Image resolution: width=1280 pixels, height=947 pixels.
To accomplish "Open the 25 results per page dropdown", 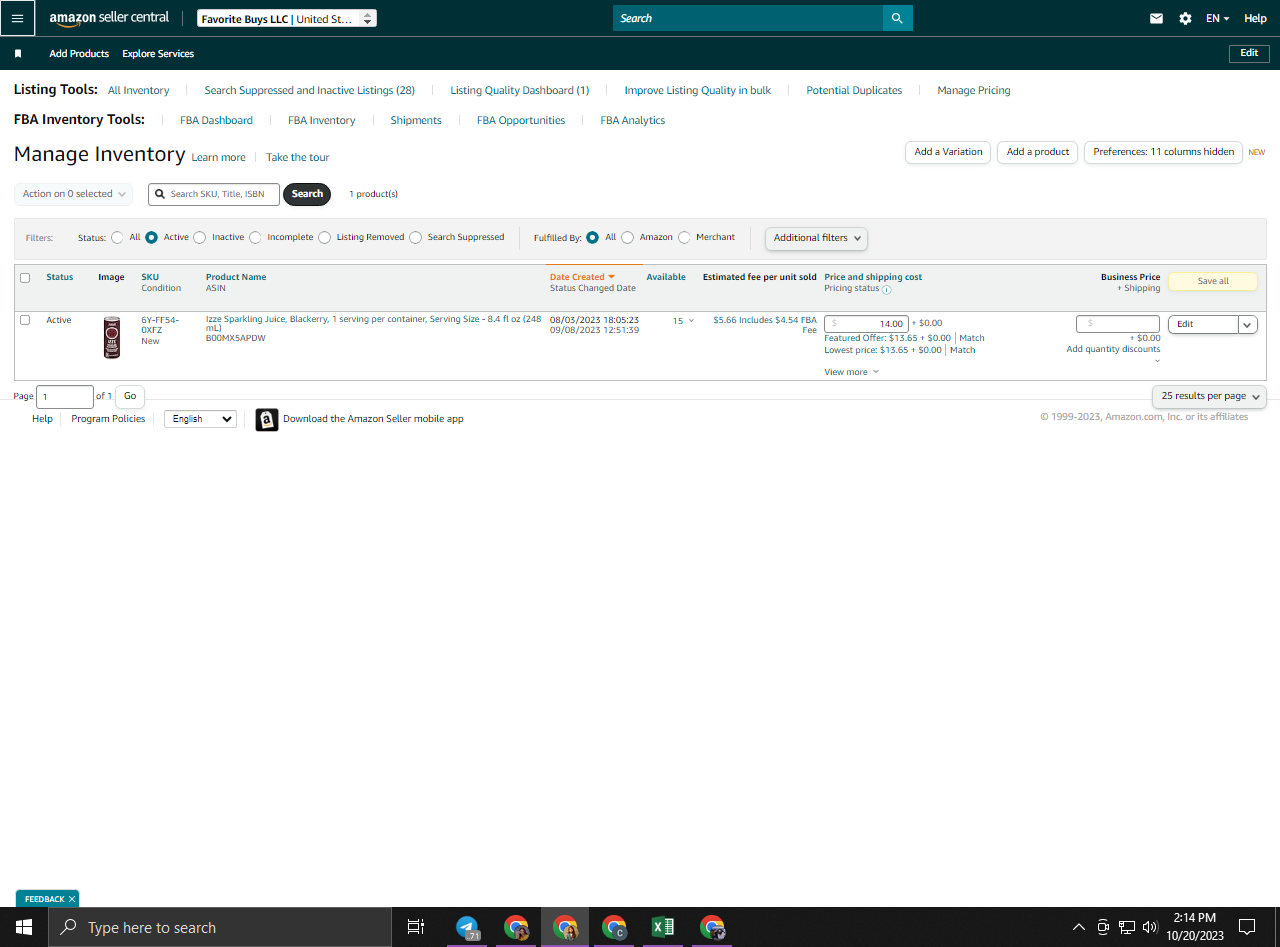I will 1210,396.
